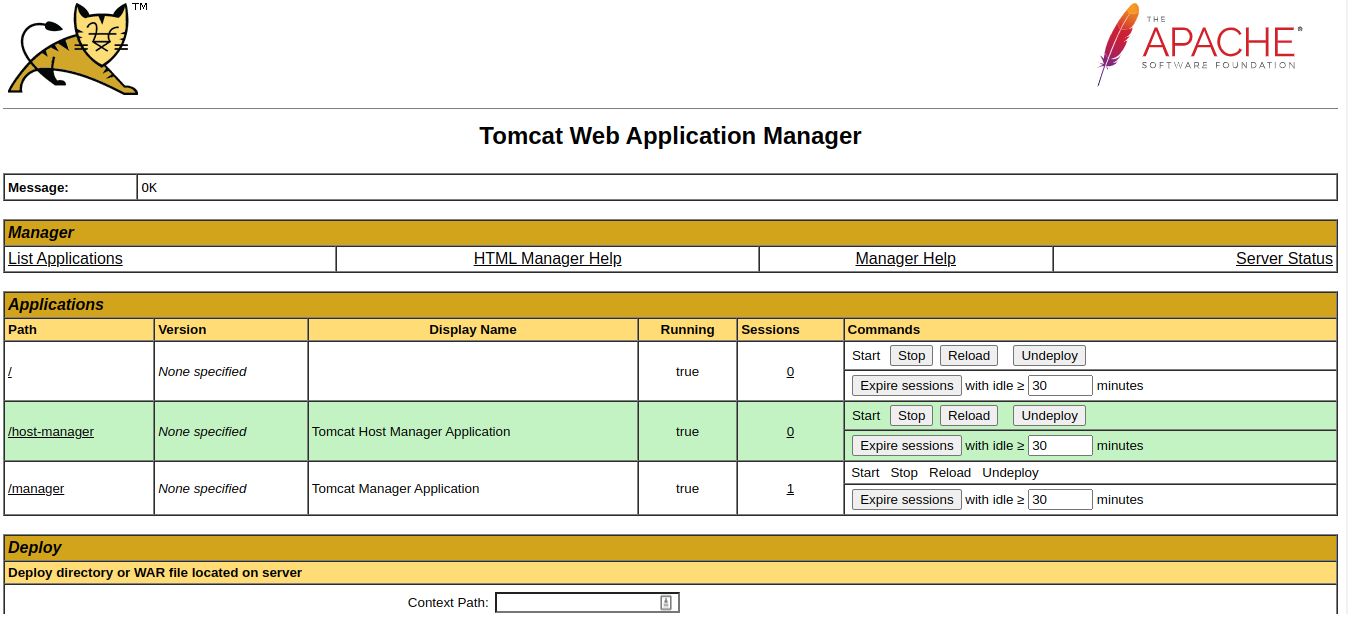
Task: Click "None specified" in the /manager row
Action: (202, 488)
